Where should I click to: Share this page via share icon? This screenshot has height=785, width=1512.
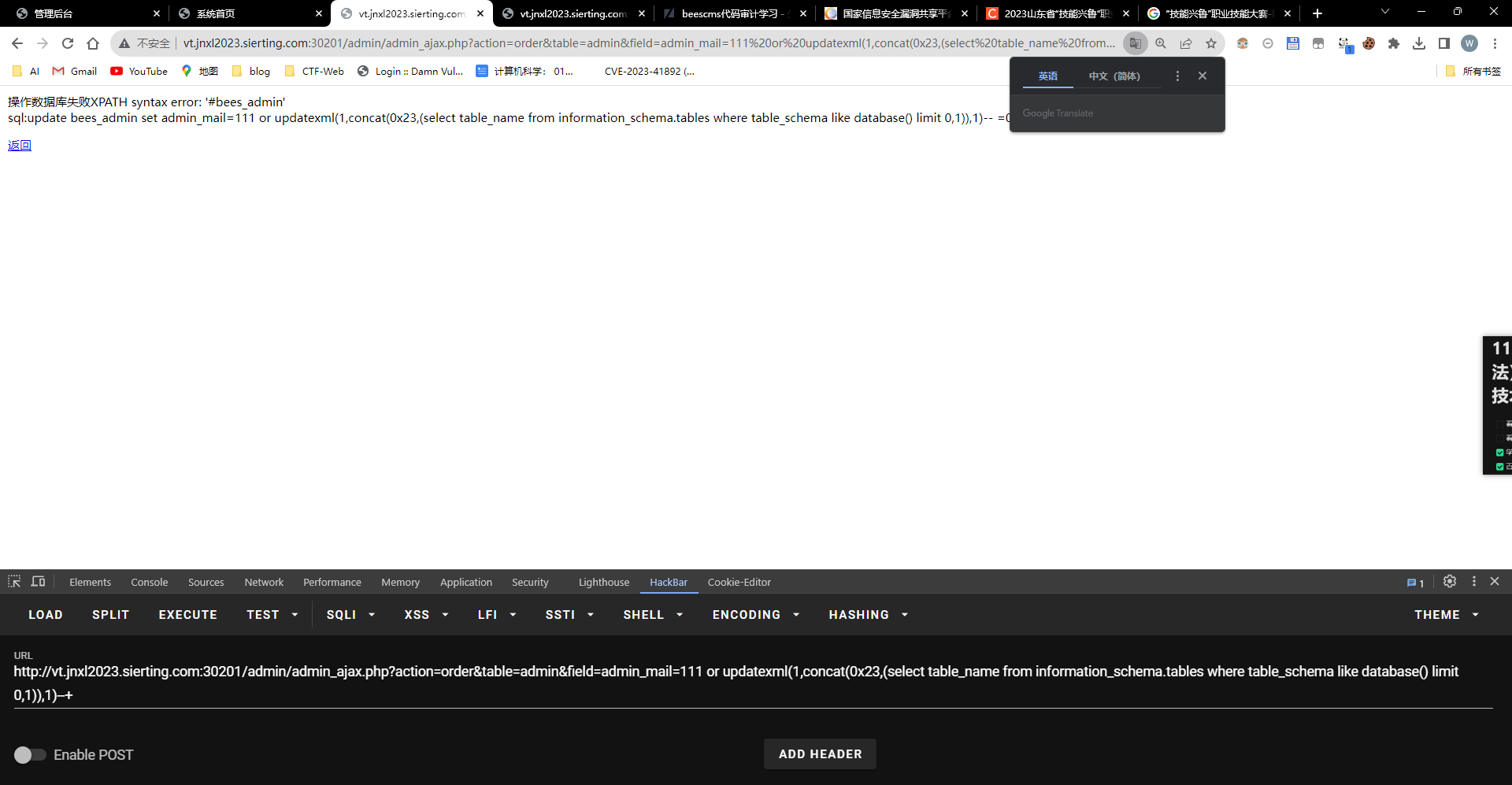(1186, 43)
